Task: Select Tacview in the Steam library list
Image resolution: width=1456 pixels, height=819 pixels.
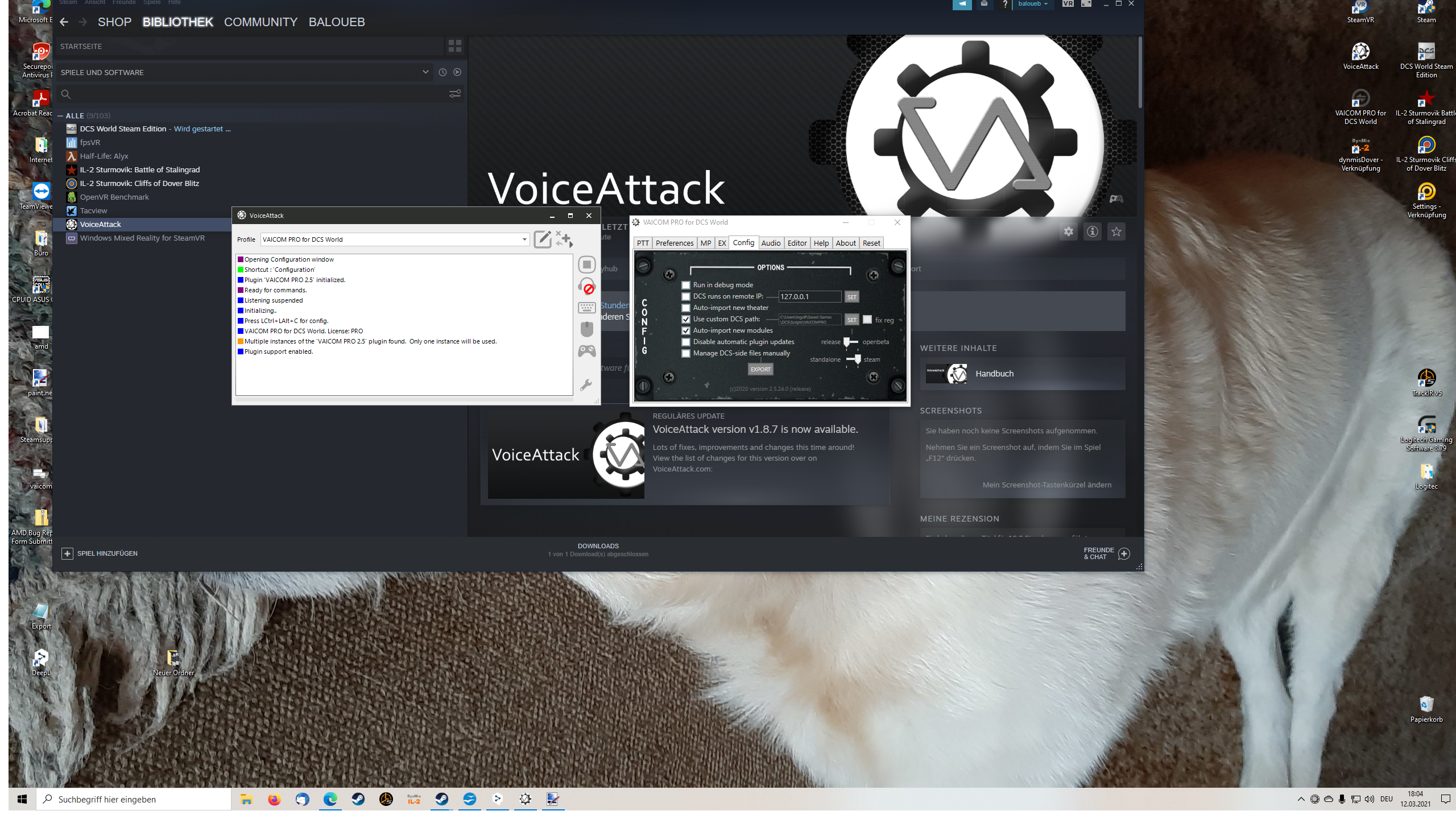Action: tap(93, 210)
